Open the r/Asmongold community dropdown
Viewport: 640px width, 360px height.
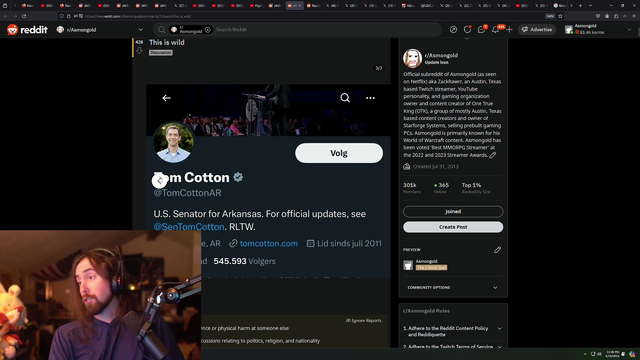(100, 29)
